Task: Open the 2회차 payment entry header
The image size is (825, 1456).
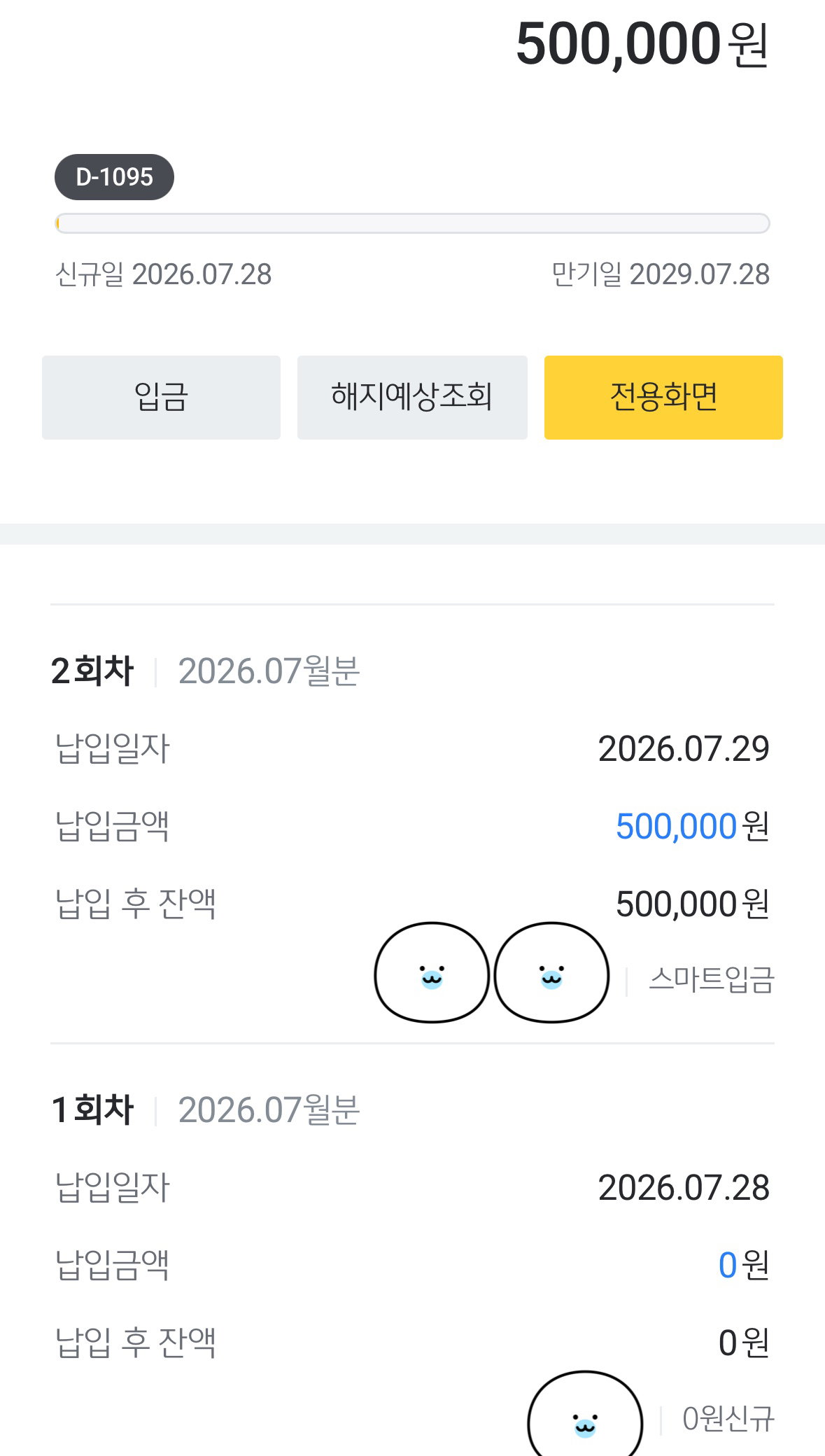Action: pyautogui.click(x=205, y=671)
